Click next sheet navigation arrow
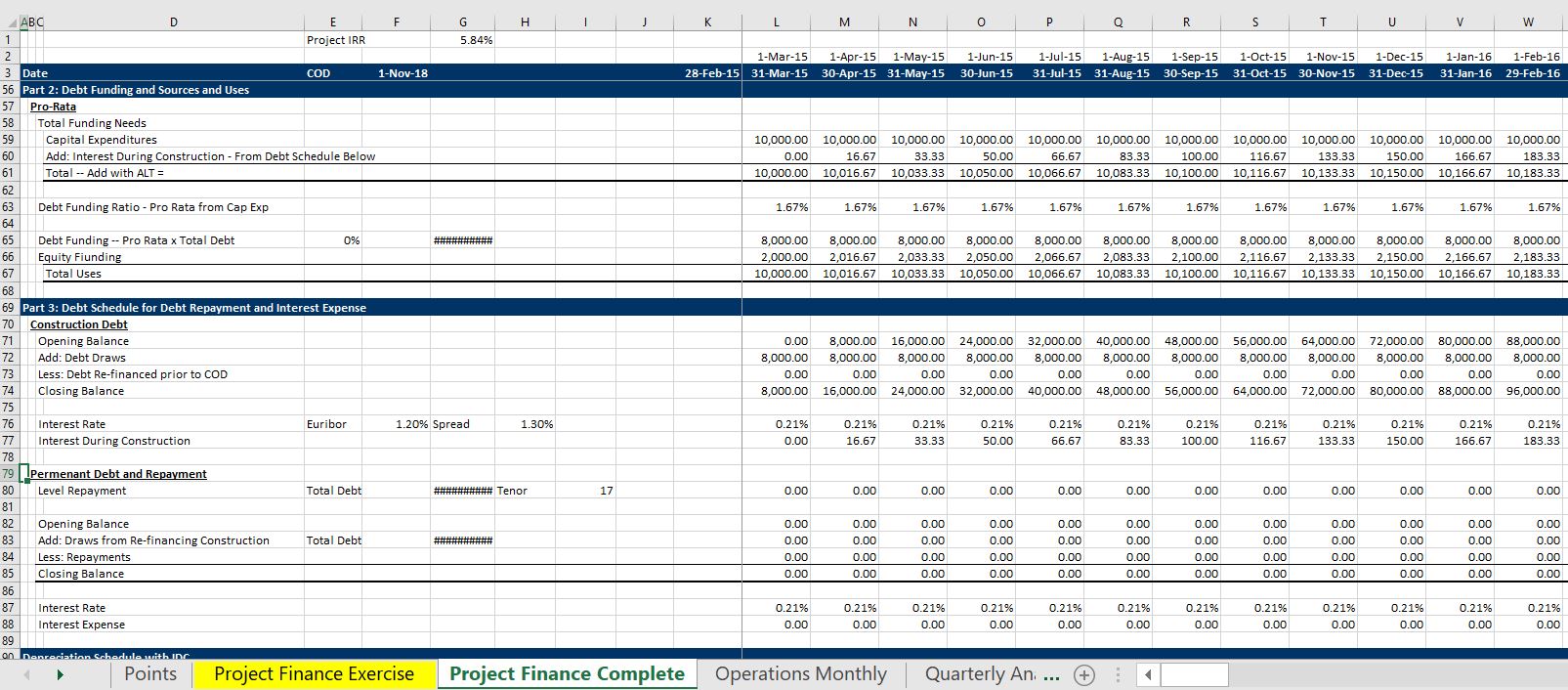Image resolution: width=1568 pixels, height=690 pixels. (x=61, y=674)
